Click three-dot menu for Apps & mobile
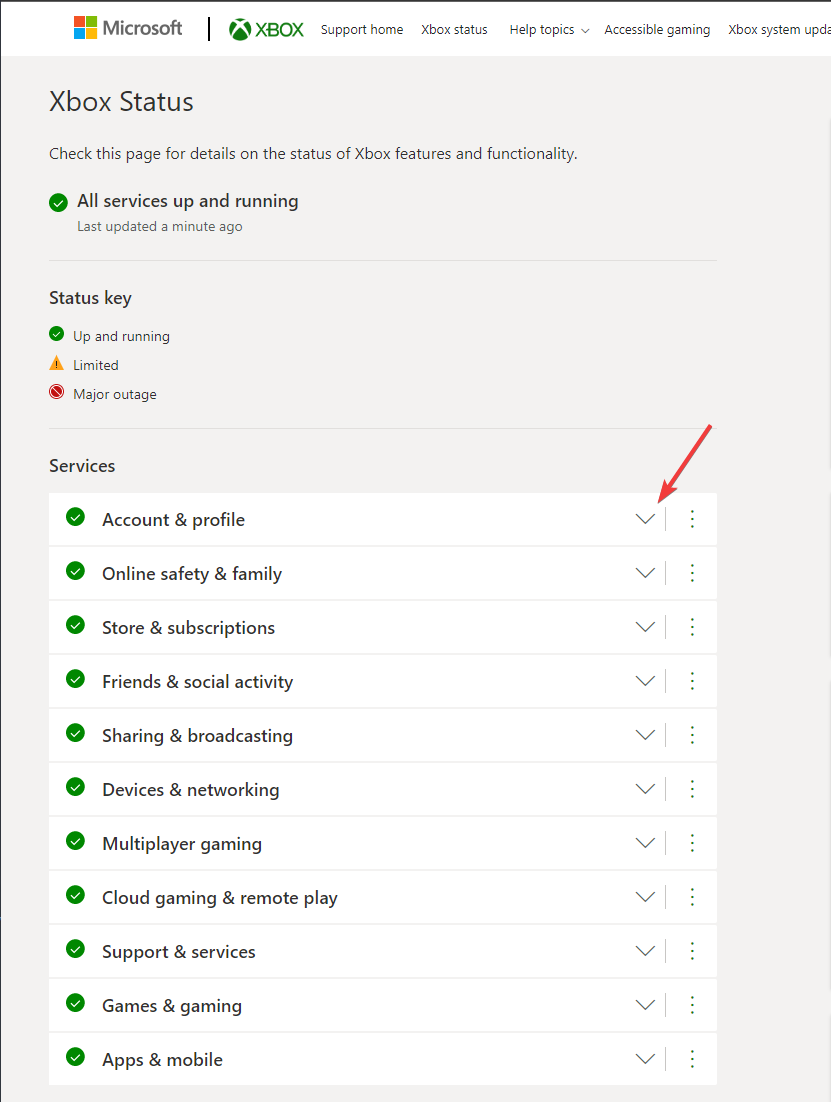 tap(692, 1059)
